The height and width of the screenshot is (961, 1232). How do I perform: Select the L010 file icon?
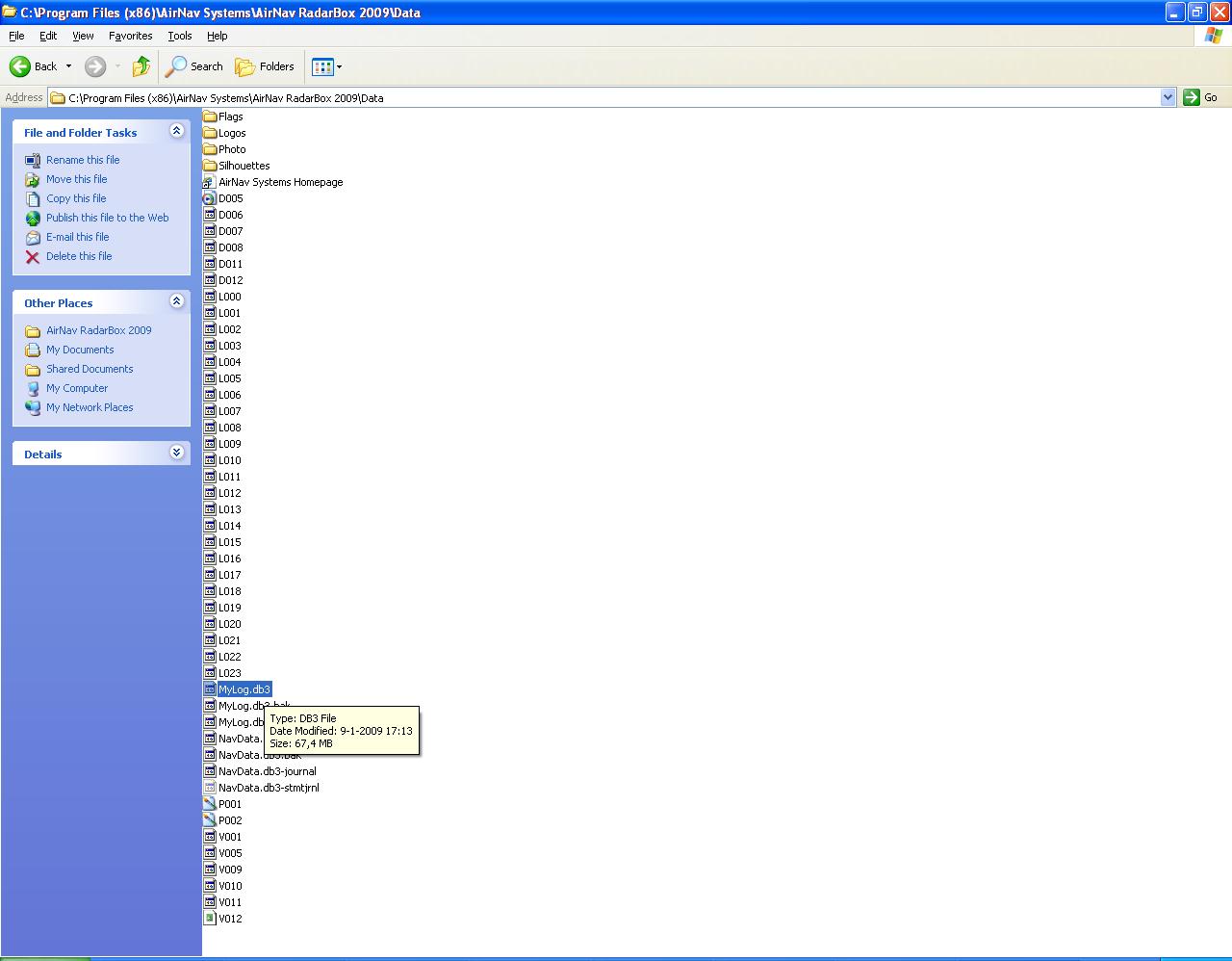[x=210, y=460]
